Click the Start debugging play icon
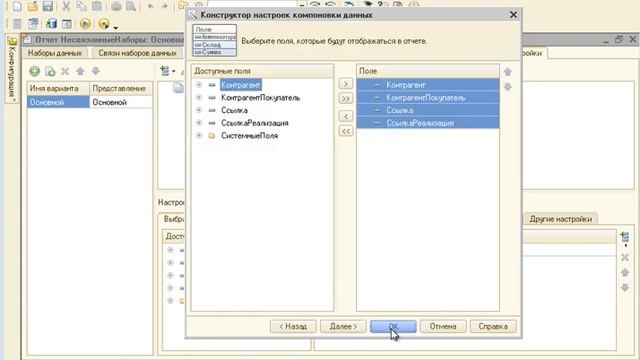Screen dimensions: 640x360 click(85, 24)
